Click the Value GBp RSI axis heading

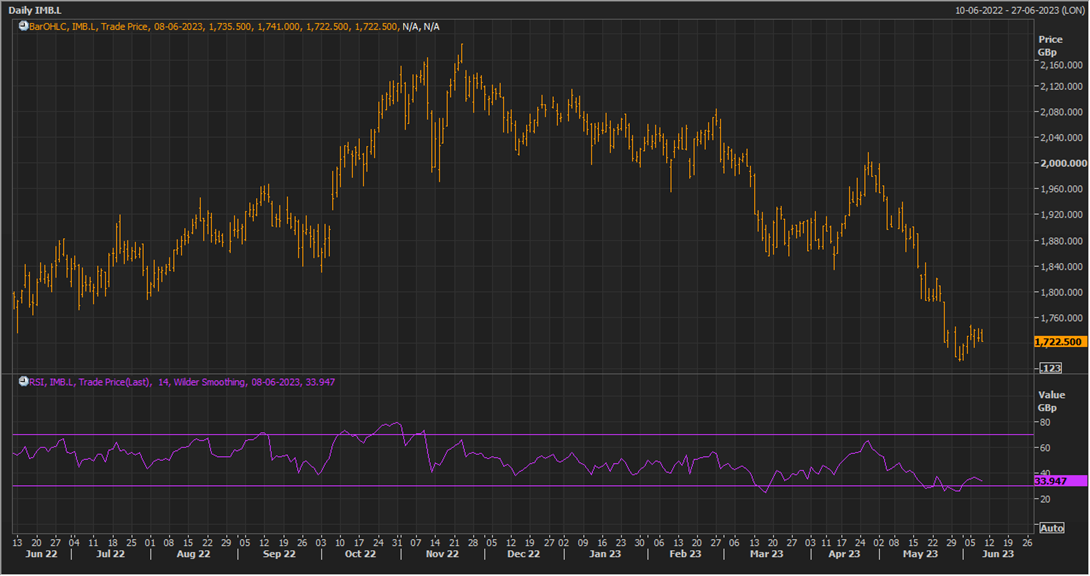pos(1052,401)
